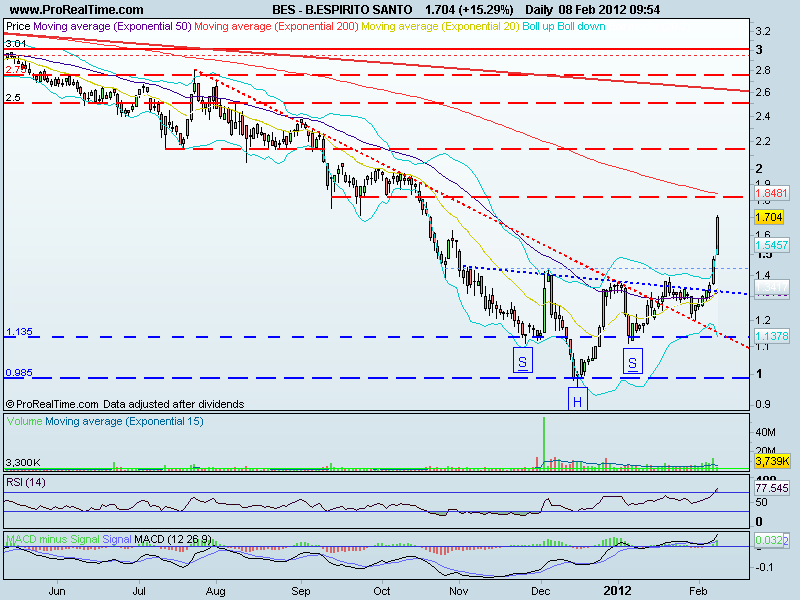Click the Jul label on the time axis
This screenshot has width=800, height=600.
click(x=139, y=591)
